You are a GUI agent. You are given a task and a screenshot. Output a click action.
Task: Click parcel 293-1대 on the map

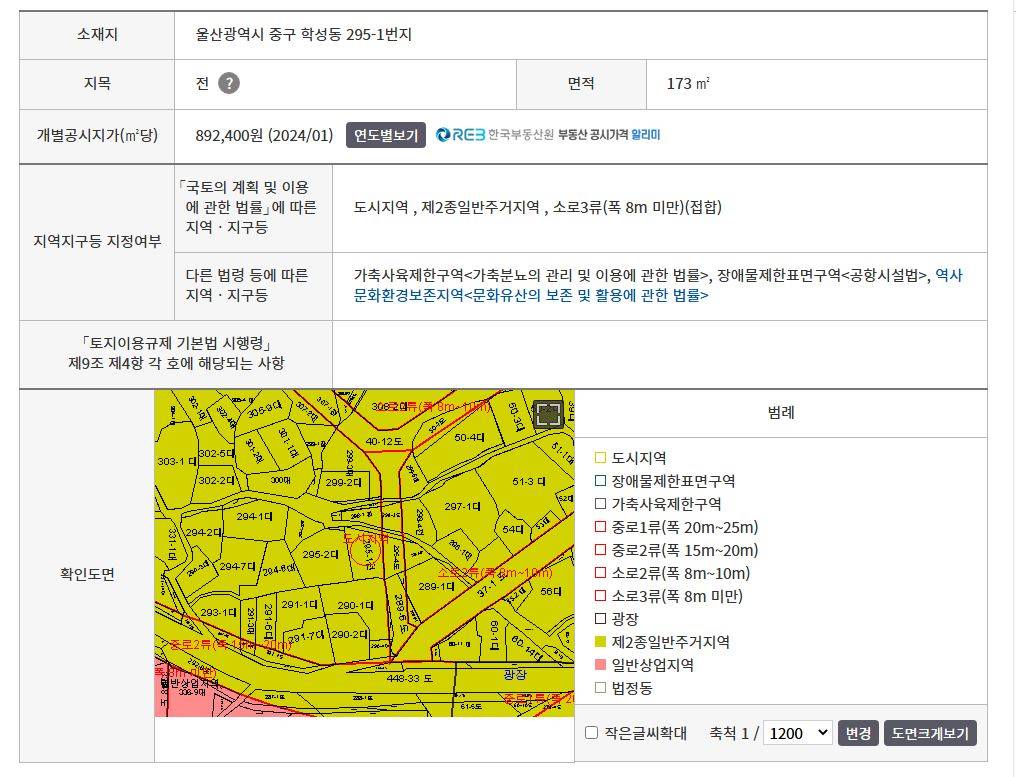pos(218,612)
